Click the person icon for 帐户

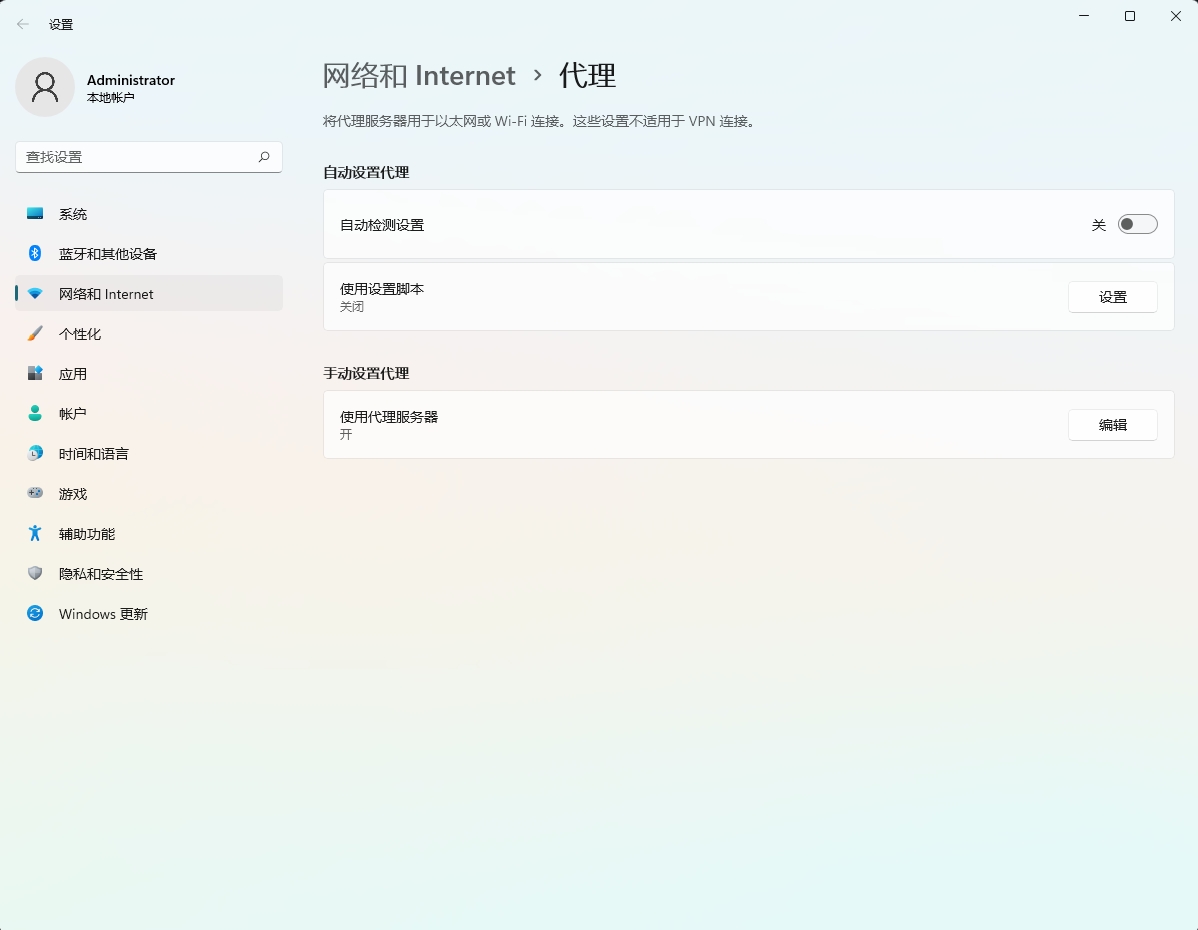point(35,413)
